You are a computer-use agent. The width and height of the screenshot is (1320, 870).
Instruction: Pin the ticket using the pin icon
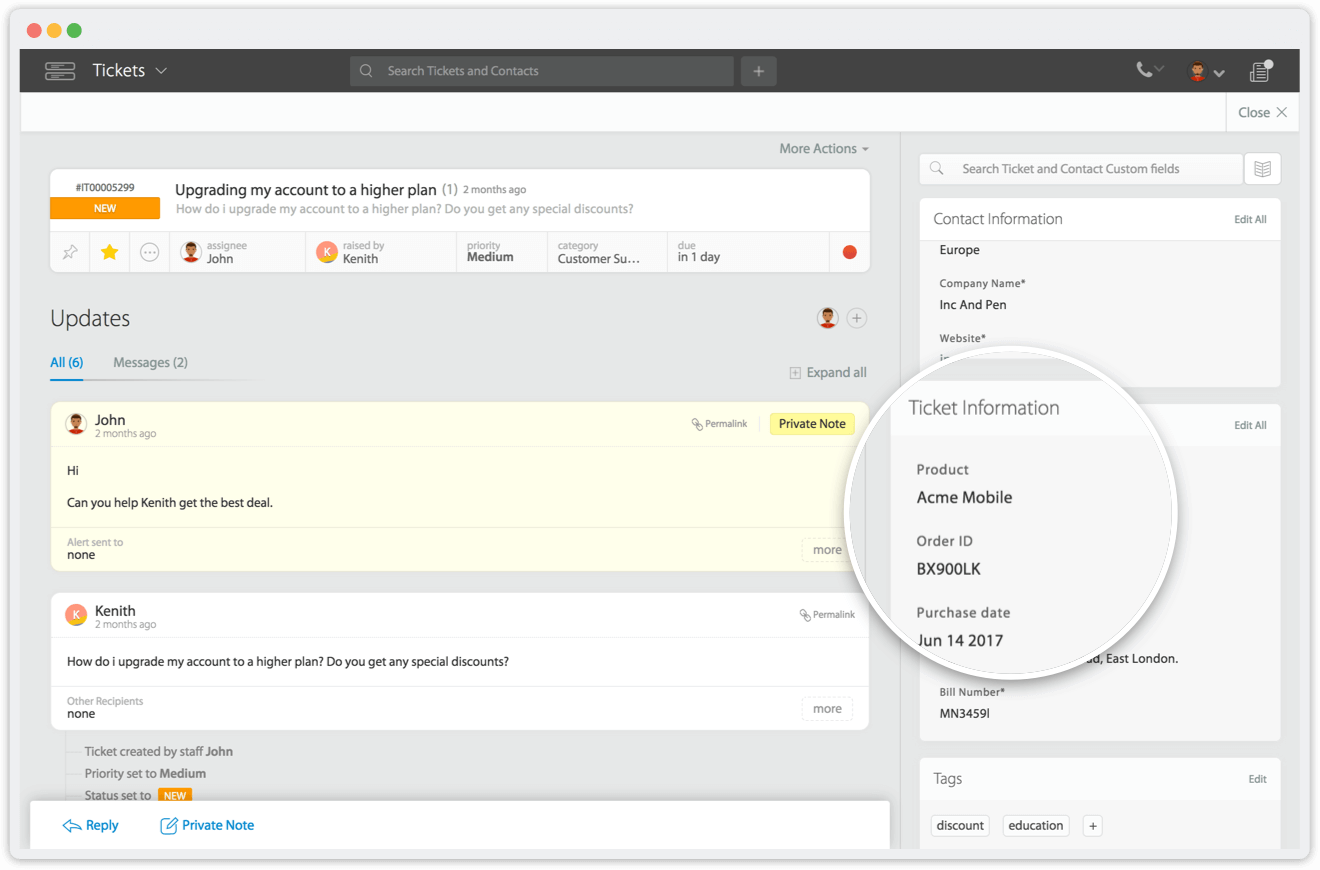[x=69, y=252]
